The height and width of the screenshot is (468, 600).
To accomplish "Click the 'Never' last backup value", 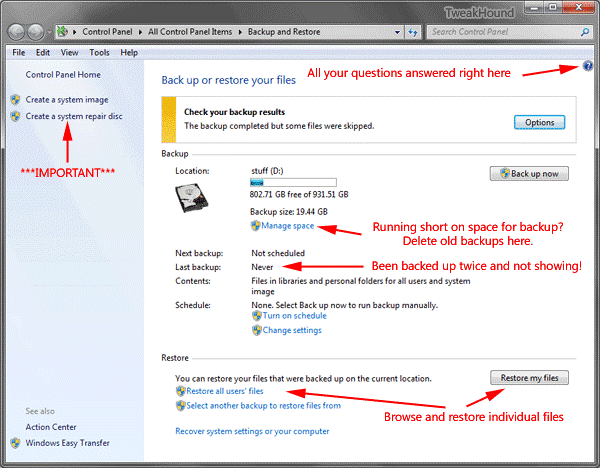I will (262, 267).
